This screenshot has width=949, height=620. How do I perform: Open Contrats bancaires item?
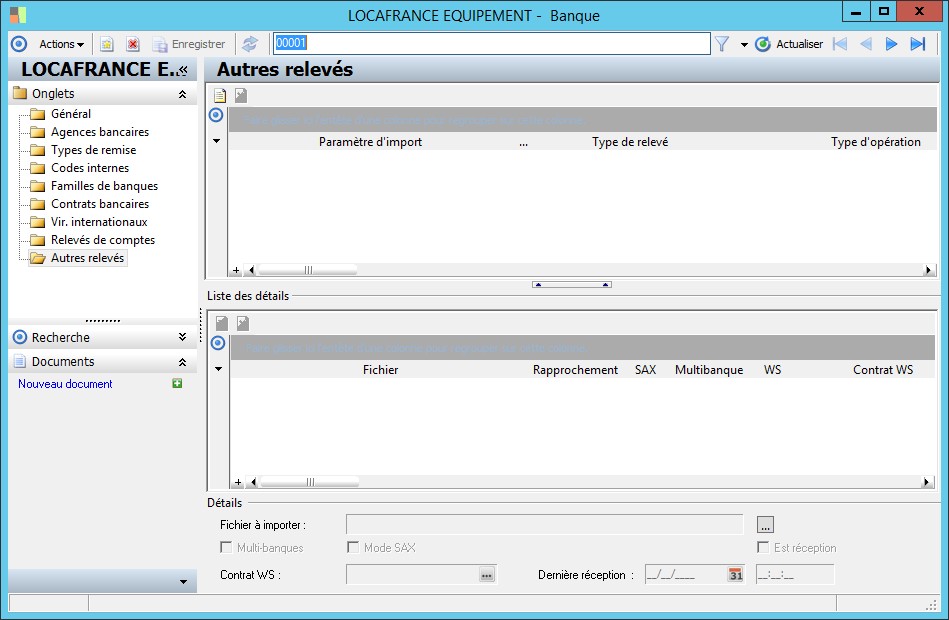coord(100,204)
